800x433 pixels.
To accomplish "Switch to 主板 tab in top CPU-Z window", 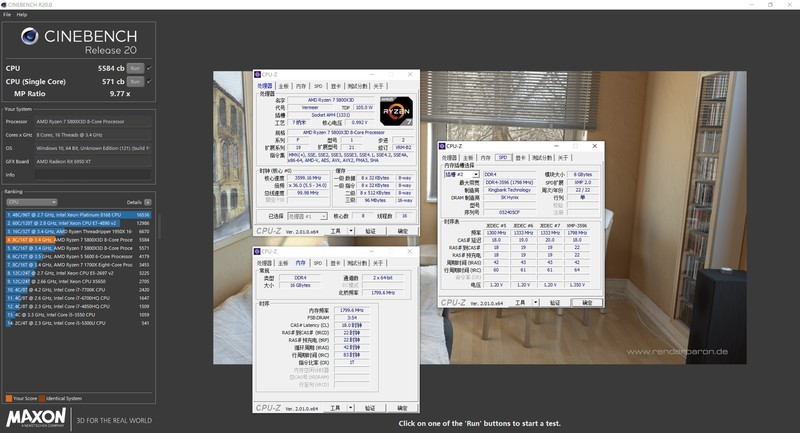I will coord(284,86).
